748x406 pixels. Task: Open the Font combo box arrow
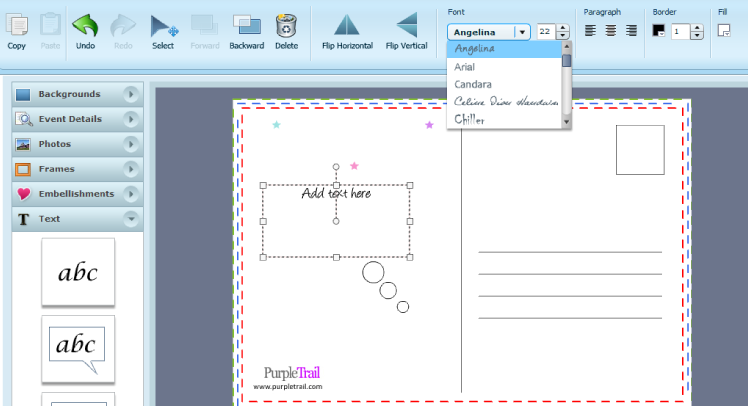[x=522, y=32]
